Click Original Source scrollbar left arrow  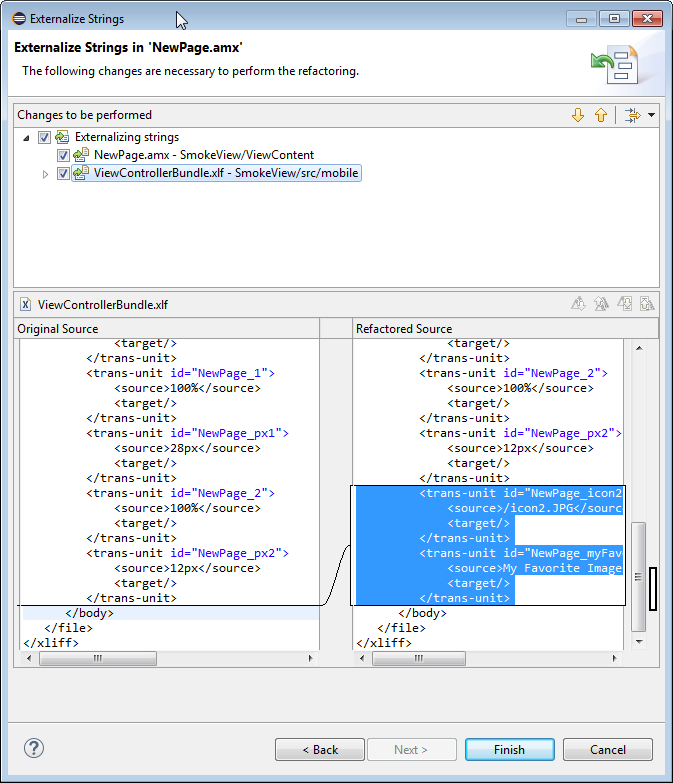click(29, 658)
